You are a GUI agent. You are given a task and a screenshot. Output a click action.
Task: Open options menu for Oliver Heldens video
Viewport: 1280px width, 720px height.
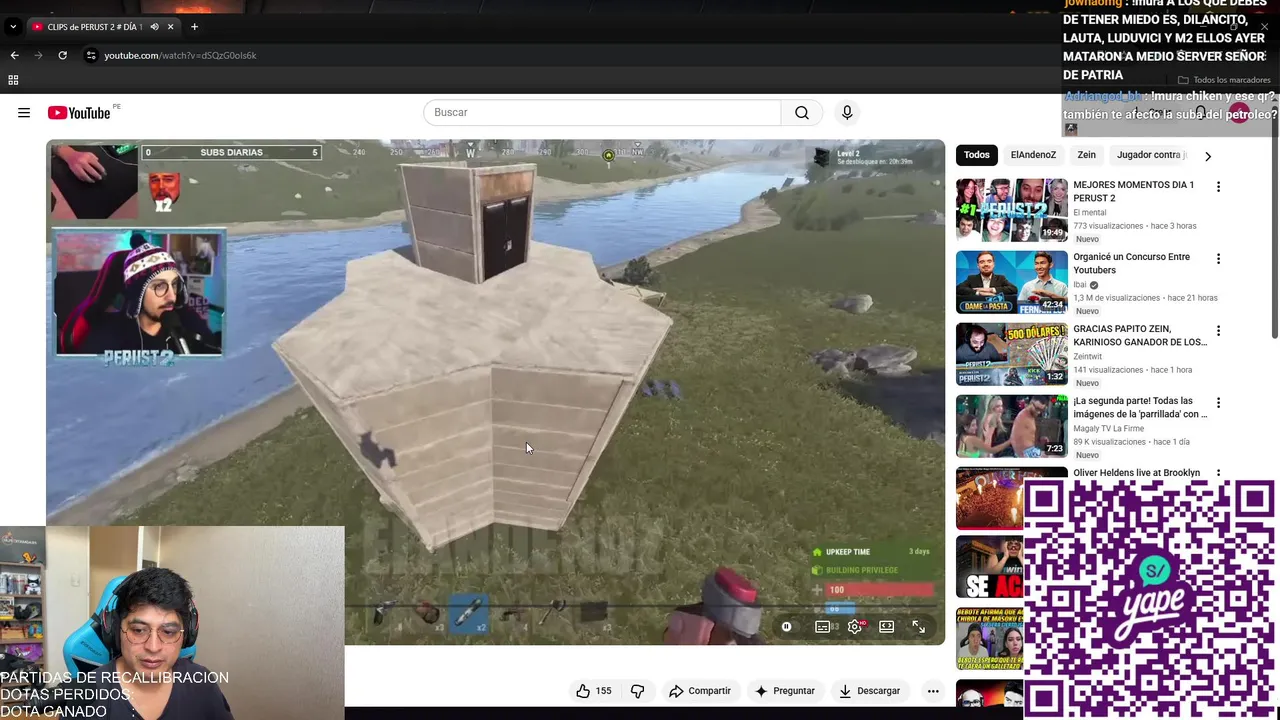[1218, 473]
